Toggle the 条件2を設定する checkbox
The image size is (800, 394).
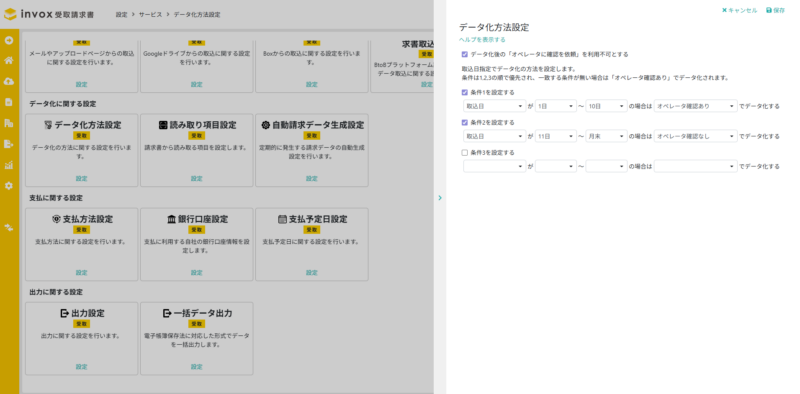pyautogui.click(x=464, y=122)
